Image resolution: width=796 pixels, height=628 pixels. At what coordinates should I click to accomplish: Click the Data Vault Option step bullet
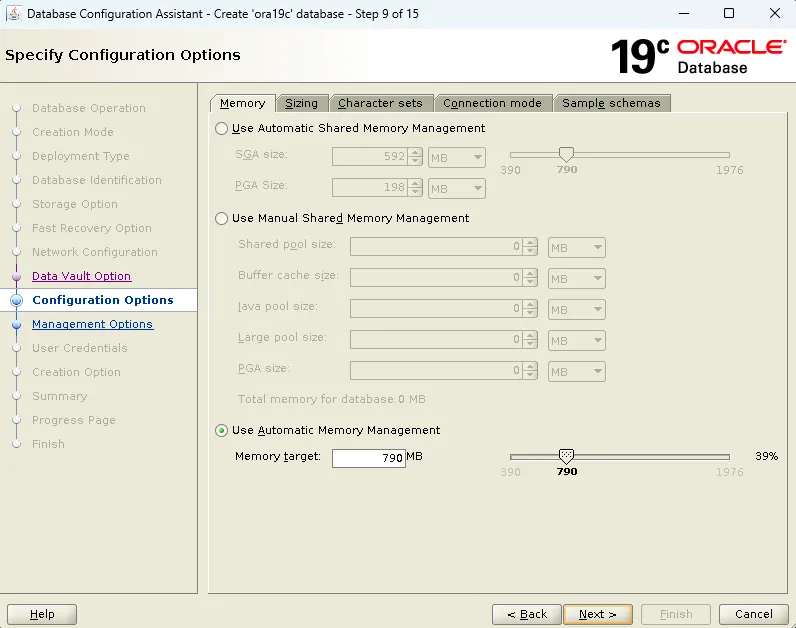[16, 276]
